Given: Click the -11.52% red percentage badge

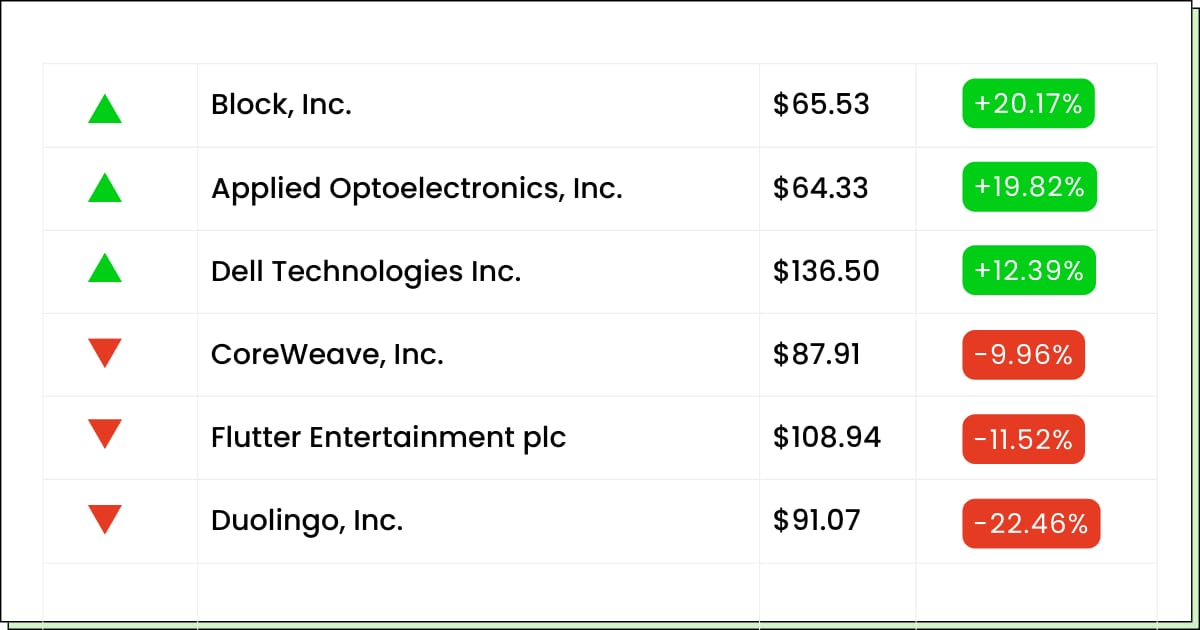Looking at the screenshot, I should pyautogui.click(x=1024, y=439).
